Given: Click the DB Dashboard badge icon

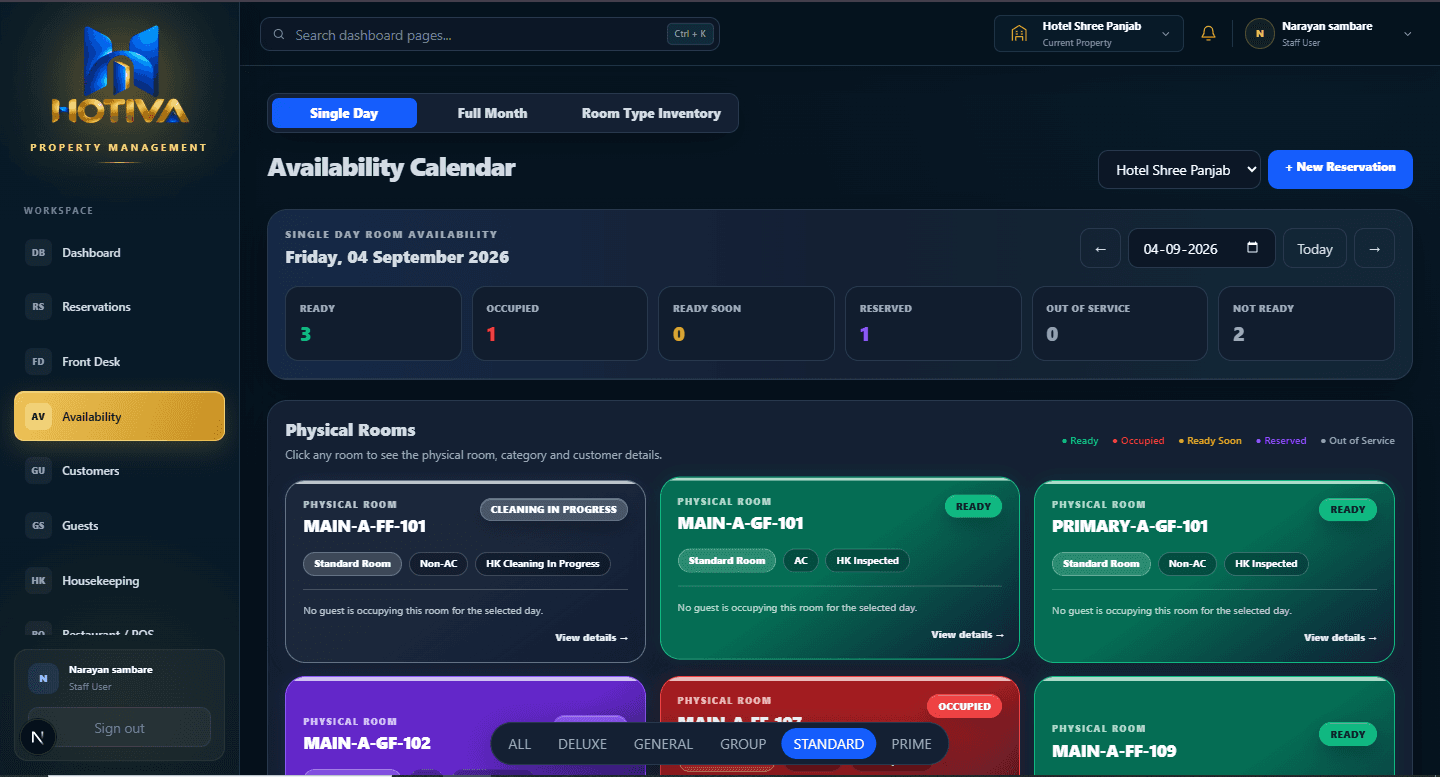Looking at the screenshot, I should pyautogui.click(x=38, y=253).
